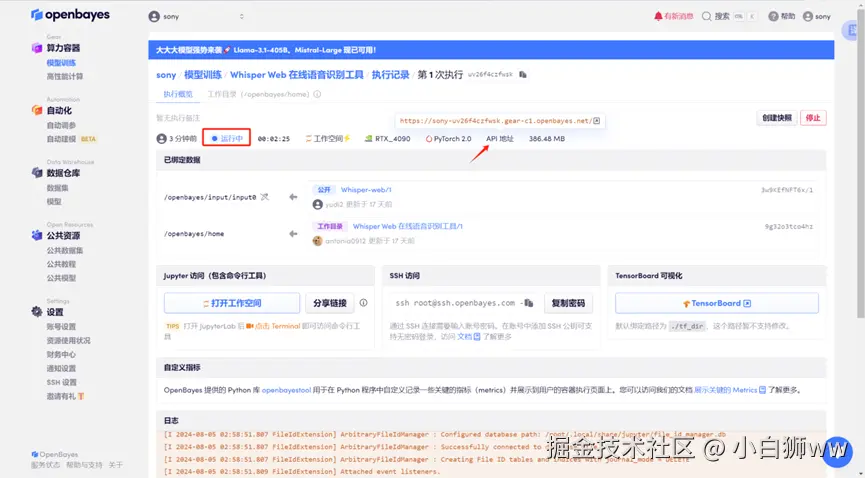Viewport: 865px width, 478px height.
Task: Open Resource Usage in the sidebar
Action: pos(68,341)
